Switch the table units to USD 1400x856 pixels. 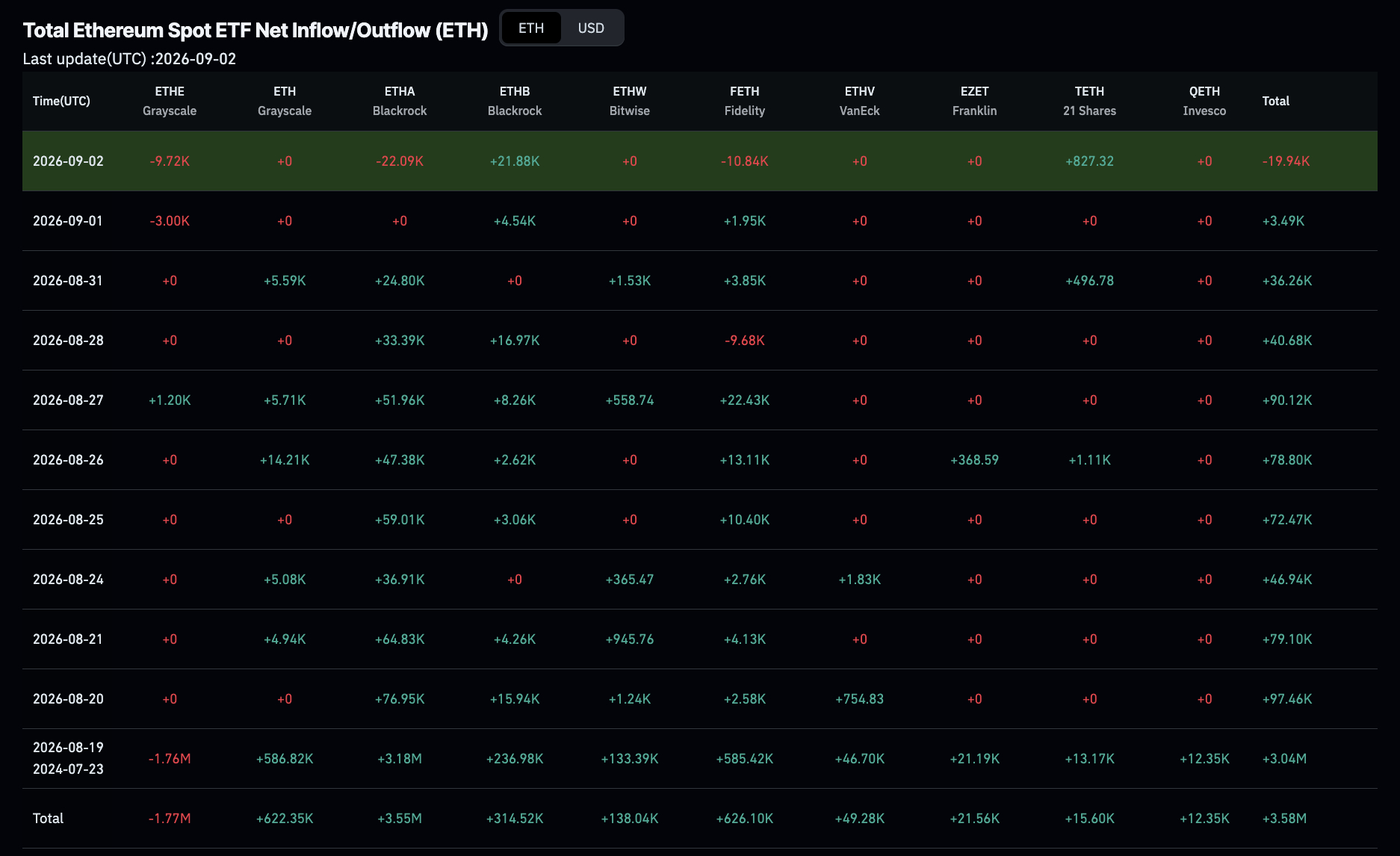(591, 28)
